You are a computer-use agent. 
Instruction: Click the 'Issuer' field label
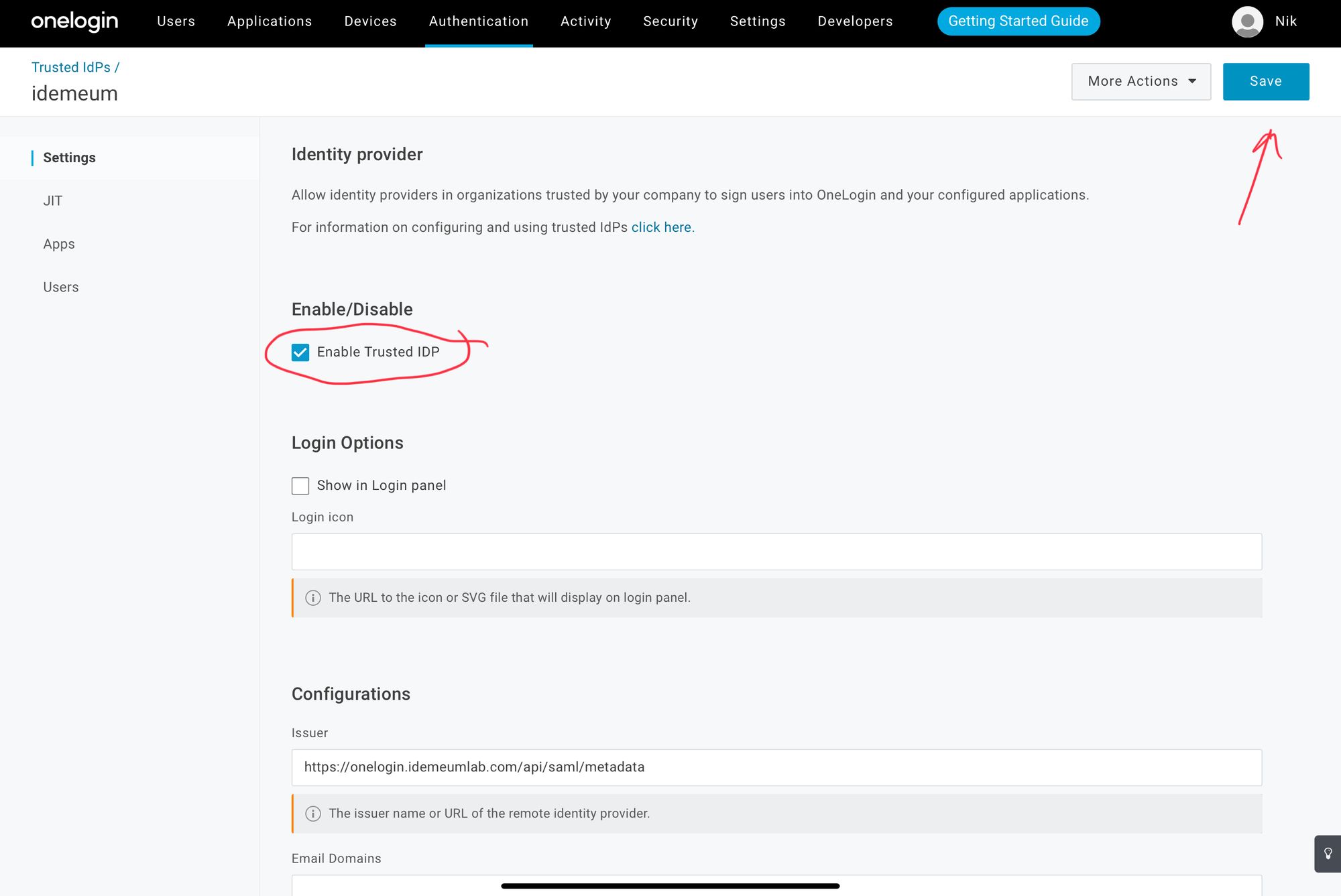point(310,733)
